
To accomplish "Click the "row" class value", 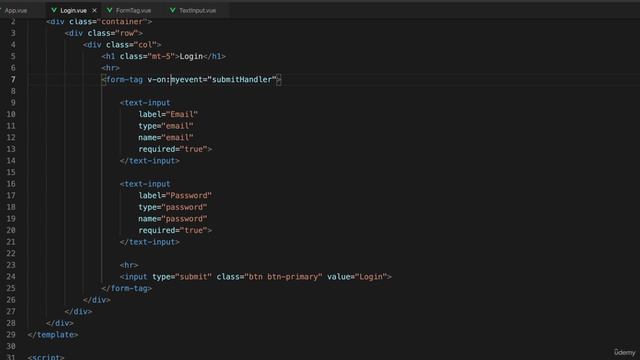I will 127,33.
